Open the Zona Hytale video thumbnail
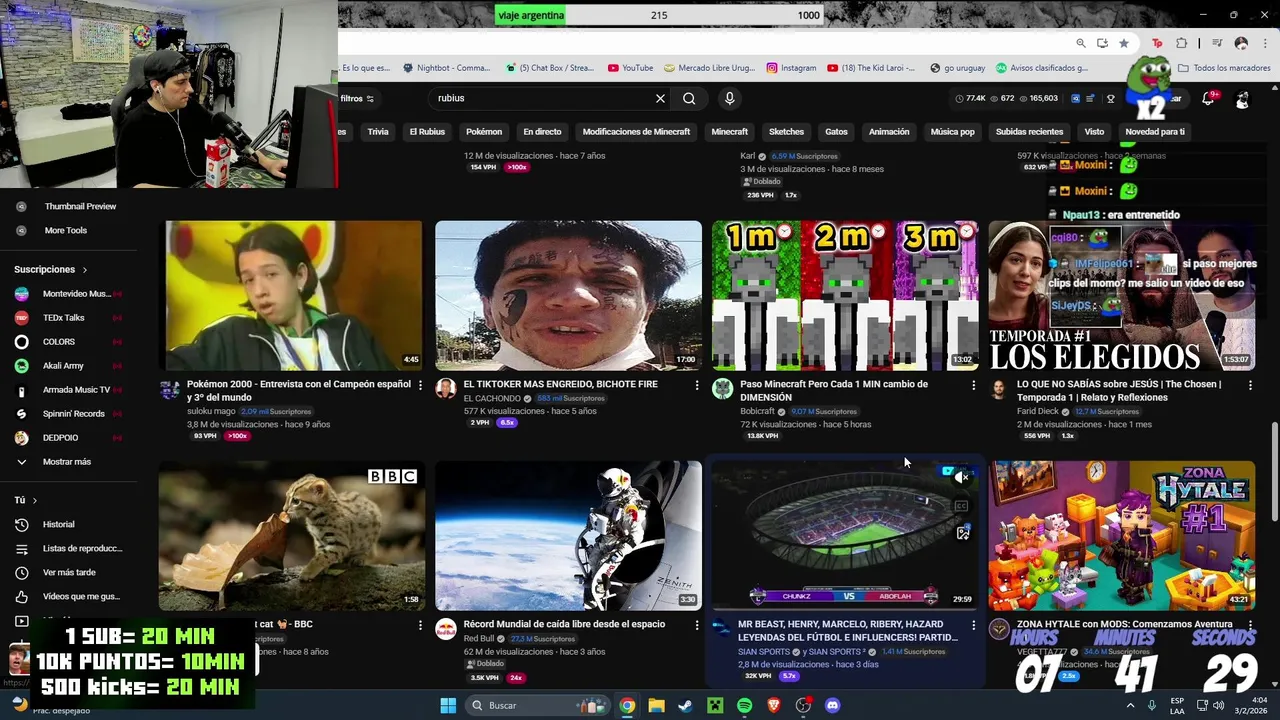1280x720 pixels. [x=1122, y=535]
